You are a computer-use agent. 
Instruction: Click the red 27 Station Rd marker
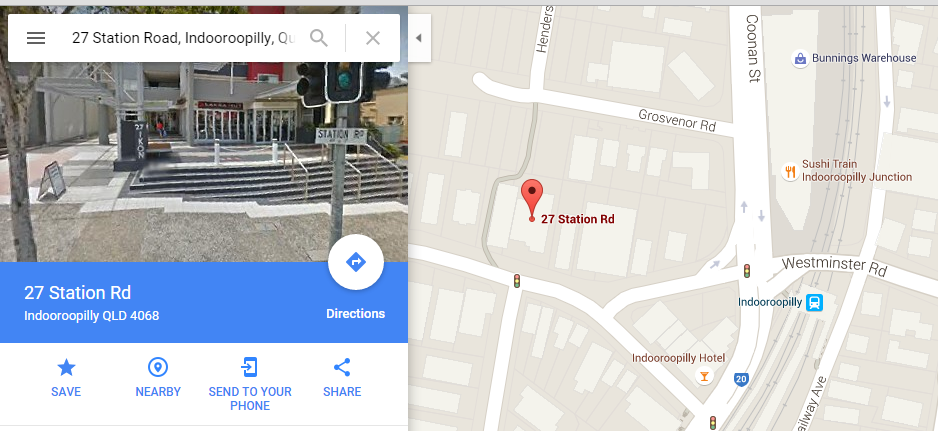tap(532, 199)
